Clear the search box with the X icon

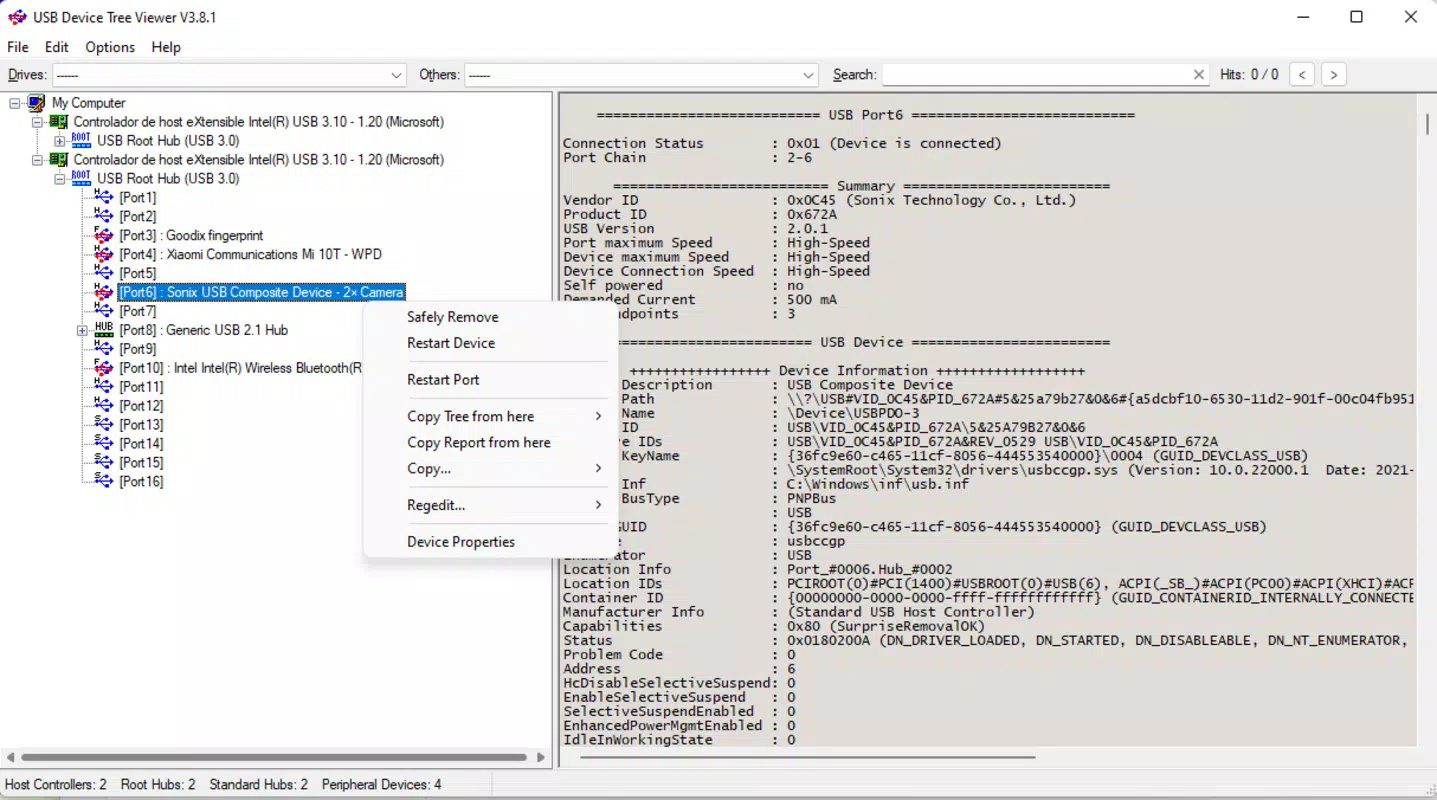click(x=1199, y=75)
